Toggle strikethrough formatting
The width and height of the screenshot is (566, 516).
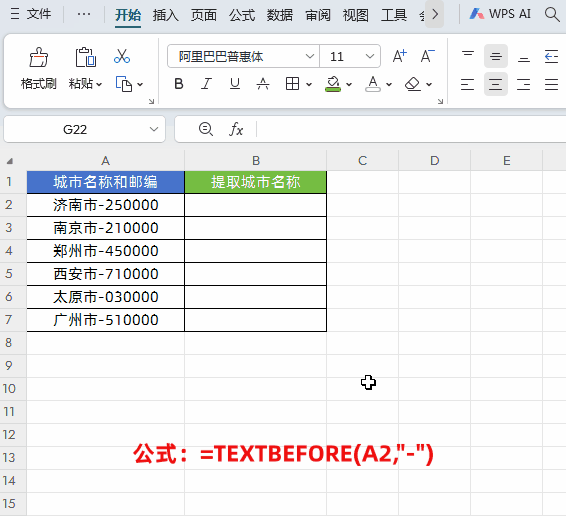point(263,84)
